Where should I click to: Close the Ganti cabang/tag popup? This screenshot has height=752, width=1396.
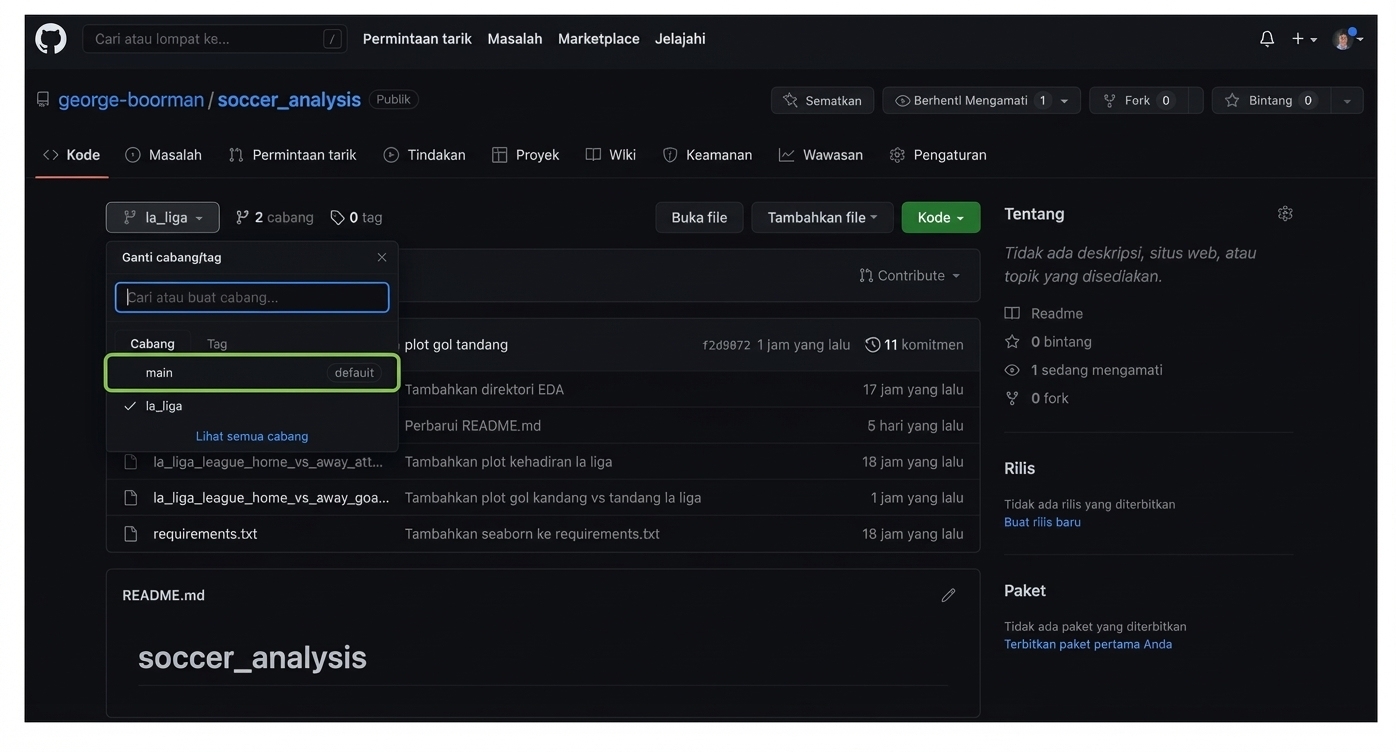point(381,257)
